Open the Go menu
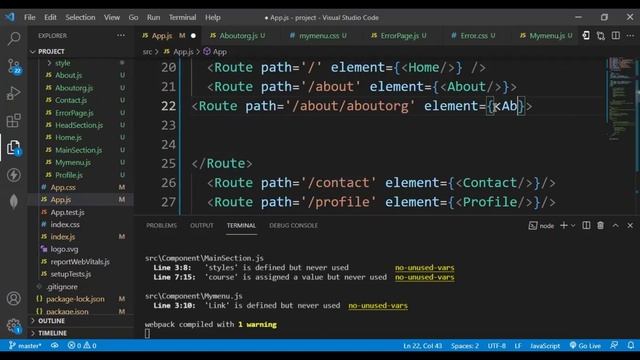The height and width of the screenshot is (360, 640). click(133, 17)
